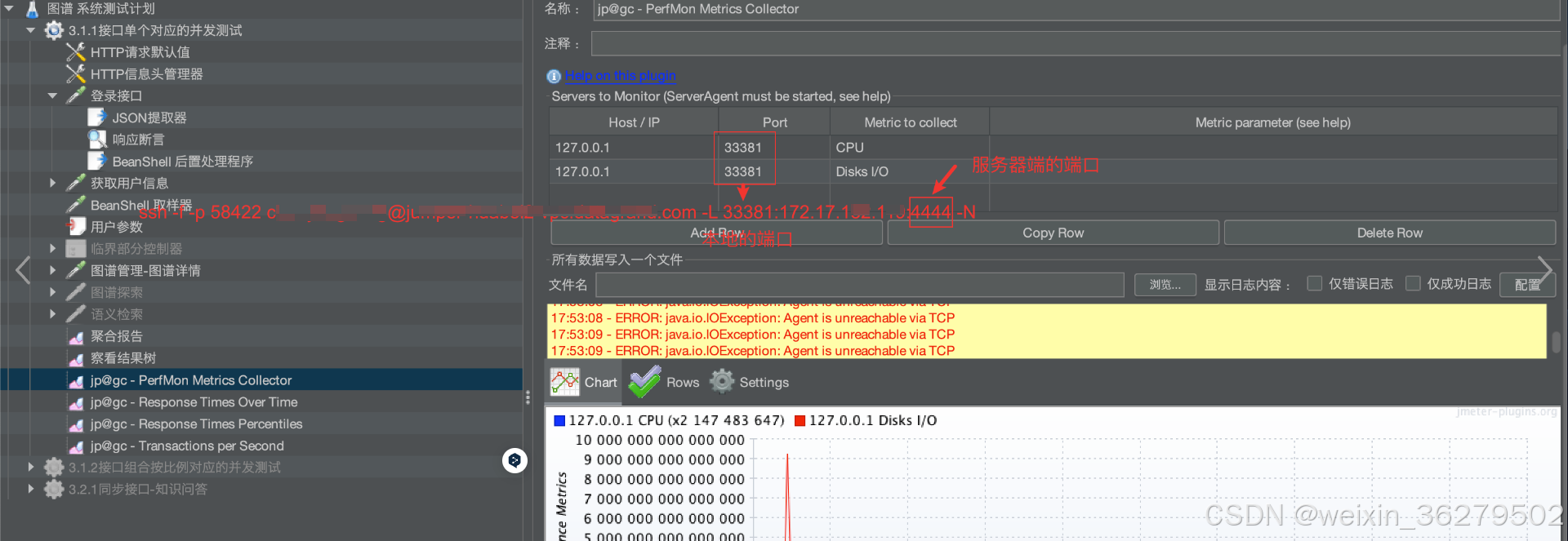
Task: Collapse the 登录接口 tree node
Action: pyautogui.click(x=52, y=95)
